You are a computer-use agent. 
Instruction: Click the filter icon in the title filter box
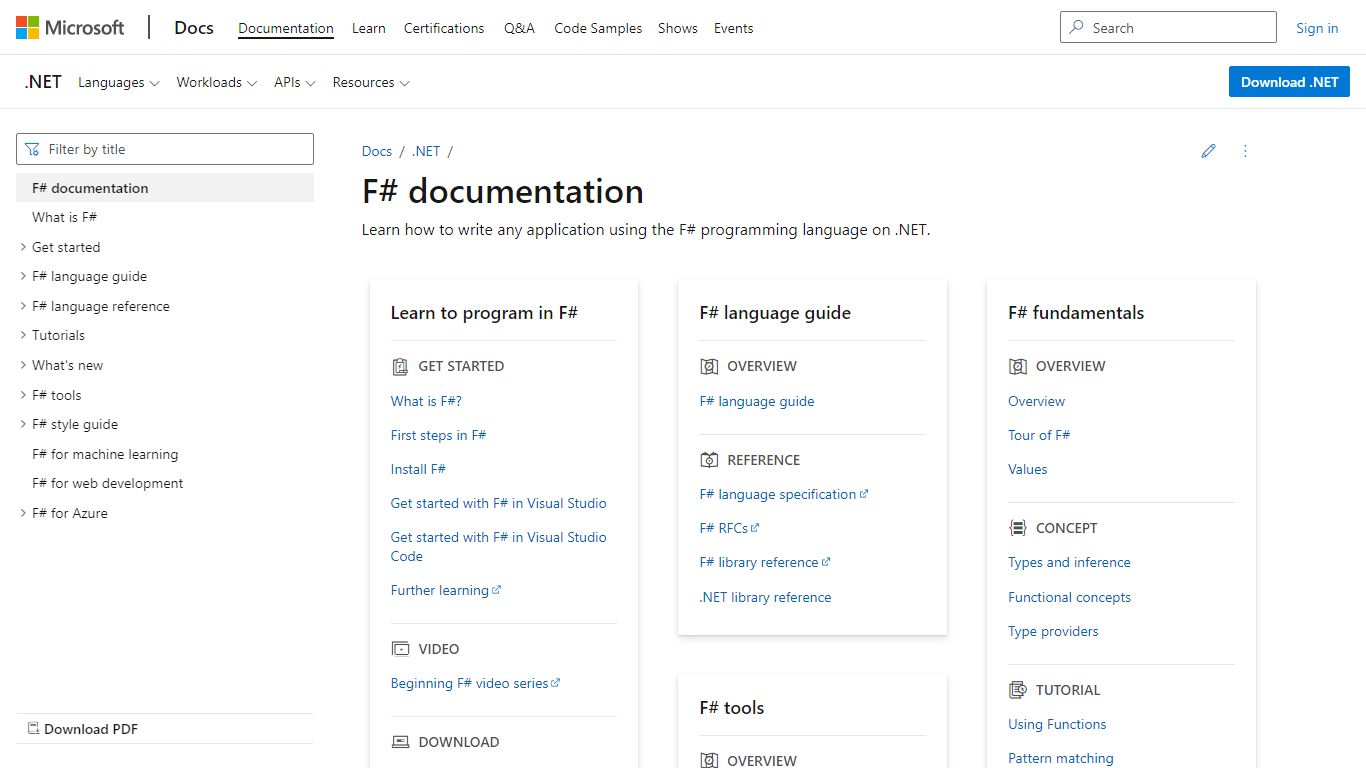click(32, 149)
